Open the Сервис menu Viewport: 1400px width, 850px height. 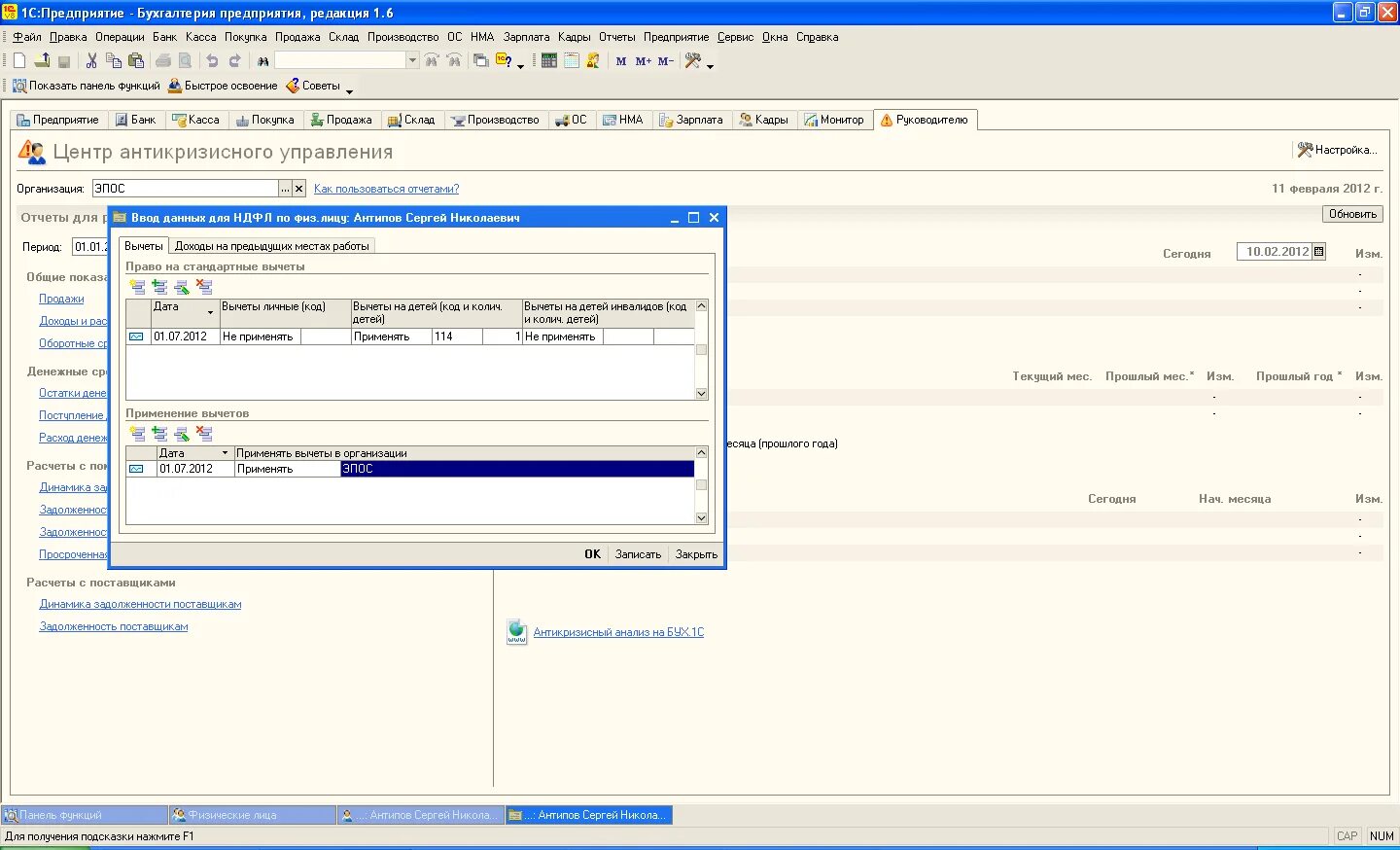click(735, 37)
